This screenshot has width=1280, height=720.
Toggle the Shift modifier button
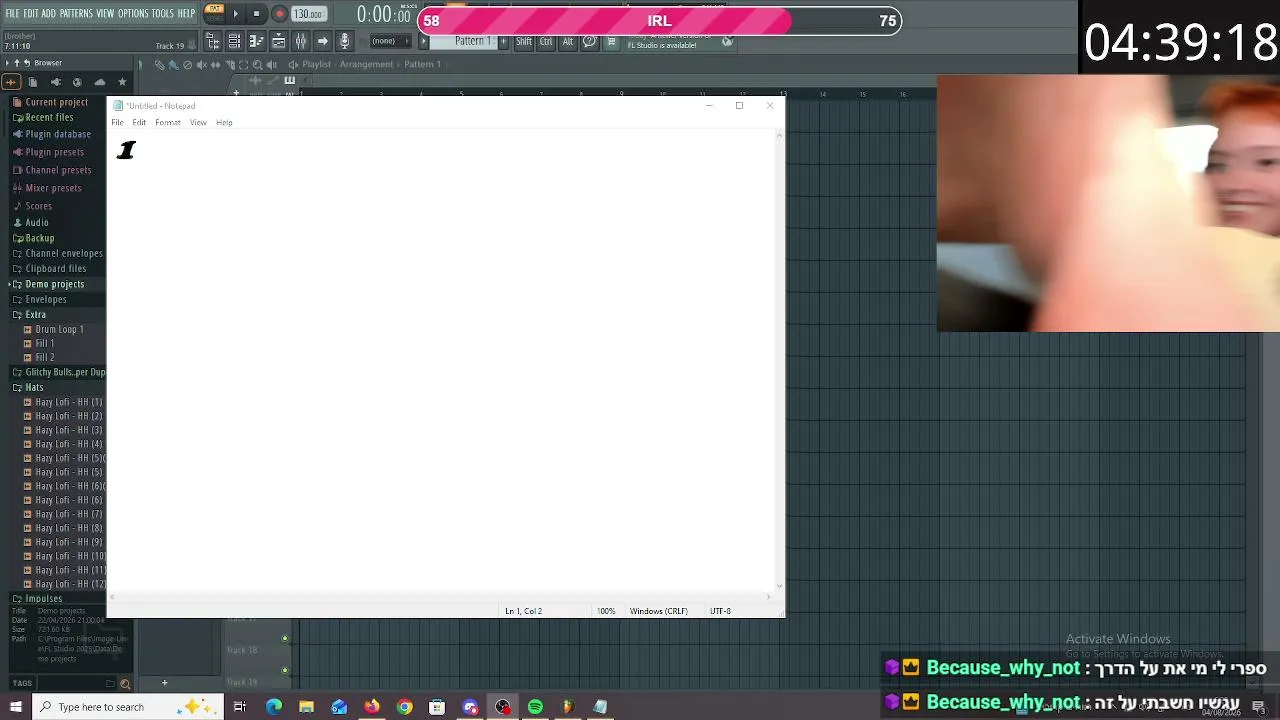524,42
